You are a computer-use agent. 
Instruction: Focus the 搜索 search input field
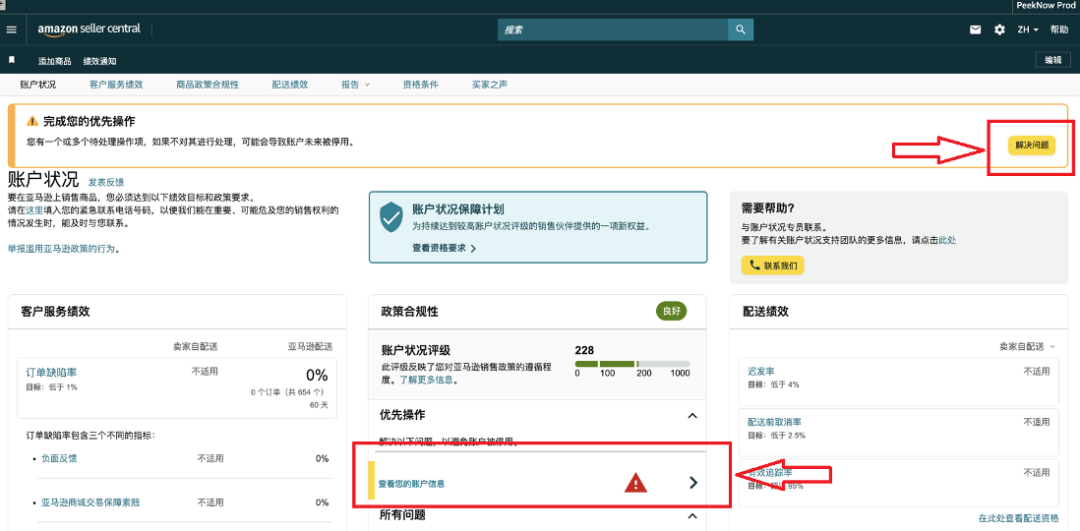(613, 30)
